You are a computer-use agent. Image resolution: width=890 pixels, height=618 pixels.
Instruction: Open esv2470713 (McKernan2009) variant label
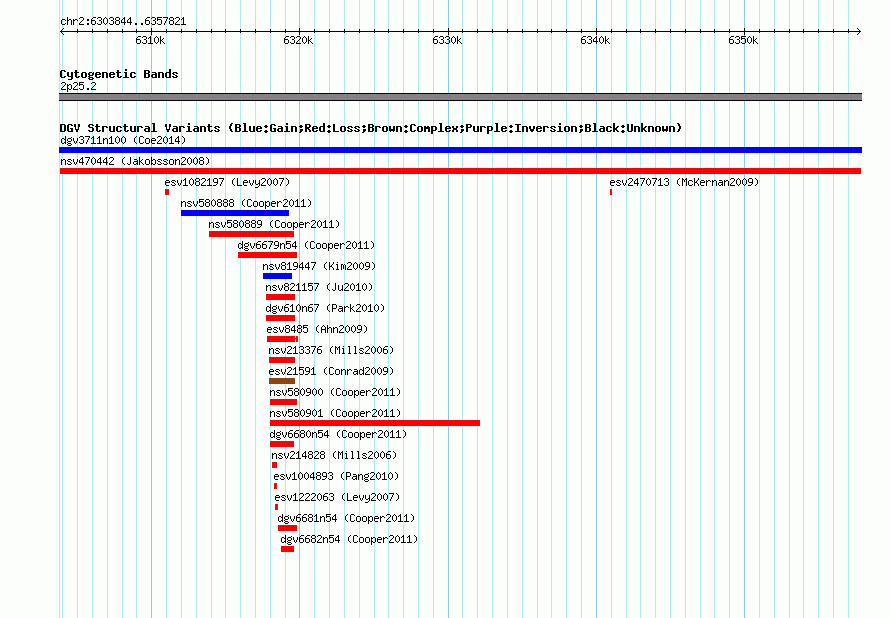684,182
